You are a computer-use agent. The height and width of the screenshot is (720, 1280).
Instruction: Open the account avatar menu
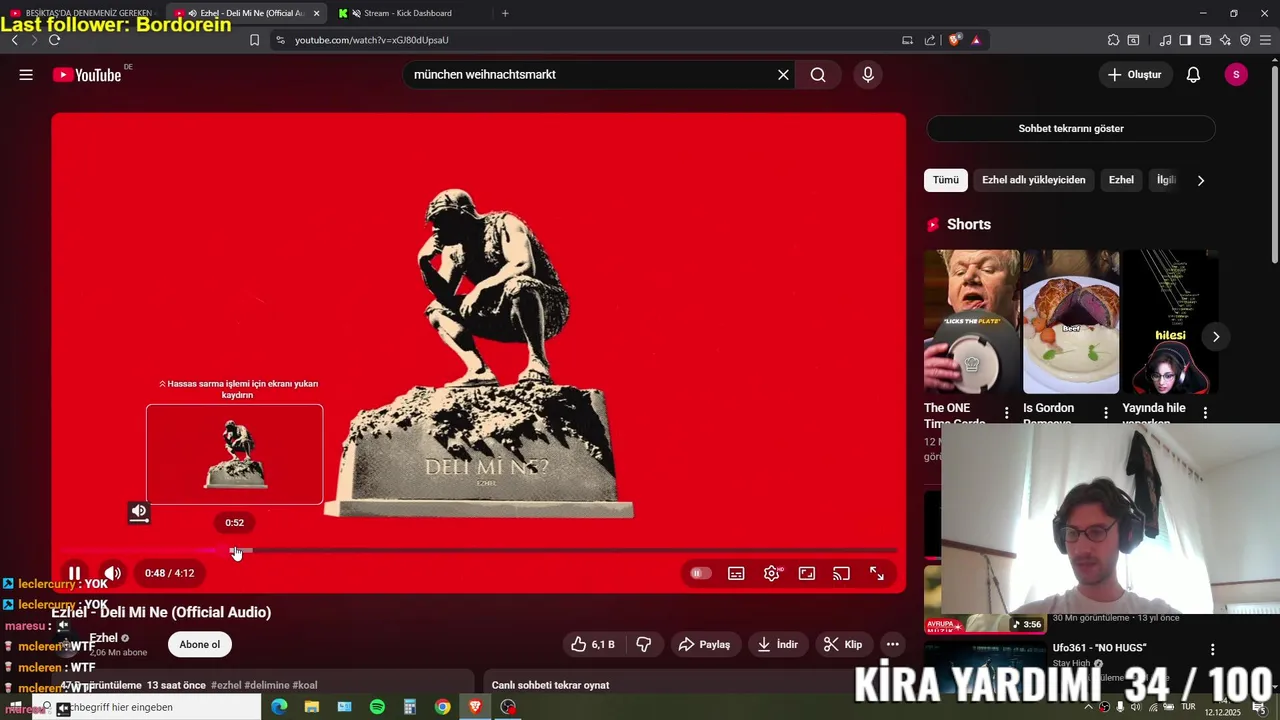tap(1236, 75)
